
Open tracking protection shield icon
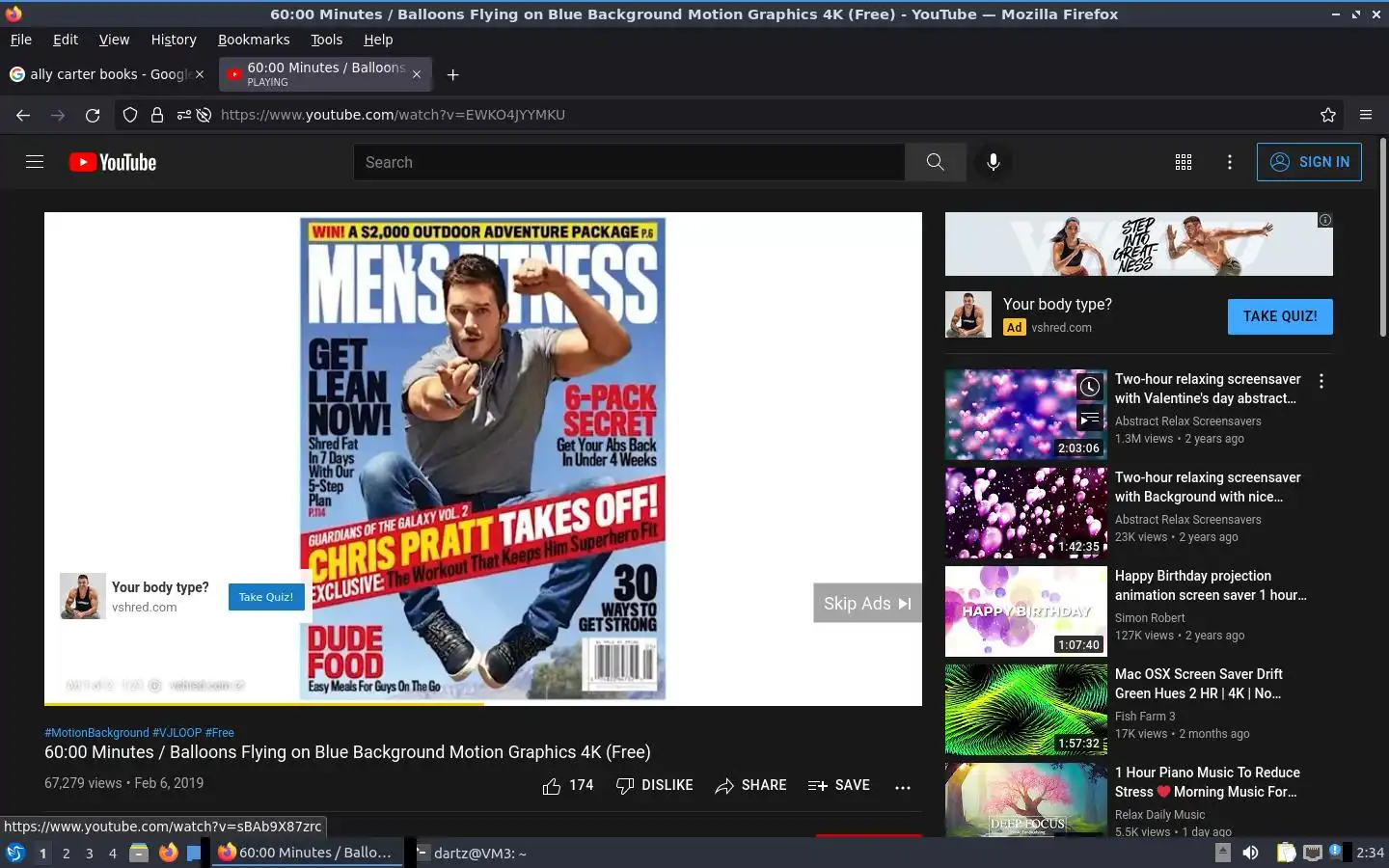pyautogui.click(x=130, y=115)
